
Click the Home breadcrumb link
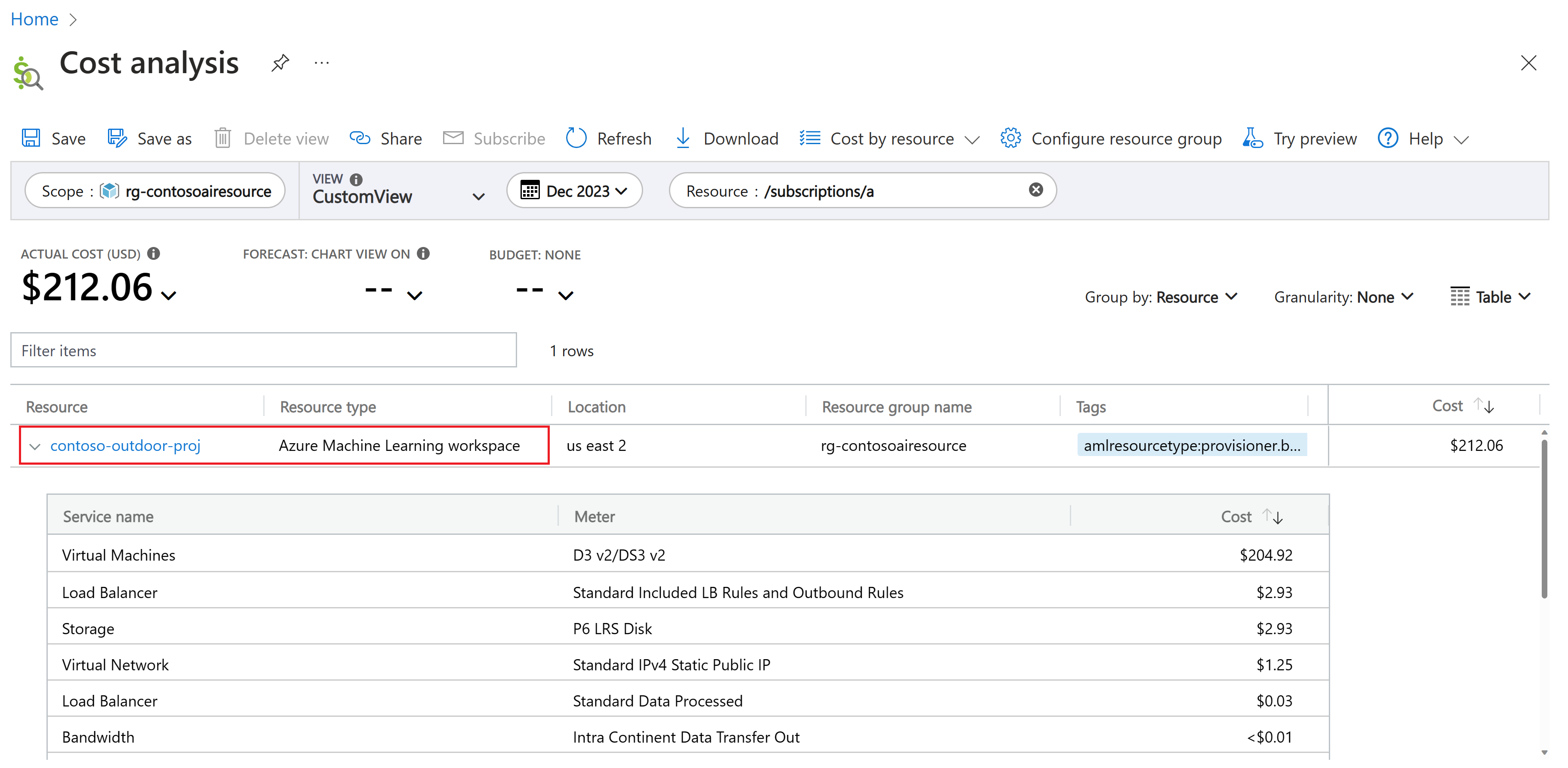(x=35, y=19)
